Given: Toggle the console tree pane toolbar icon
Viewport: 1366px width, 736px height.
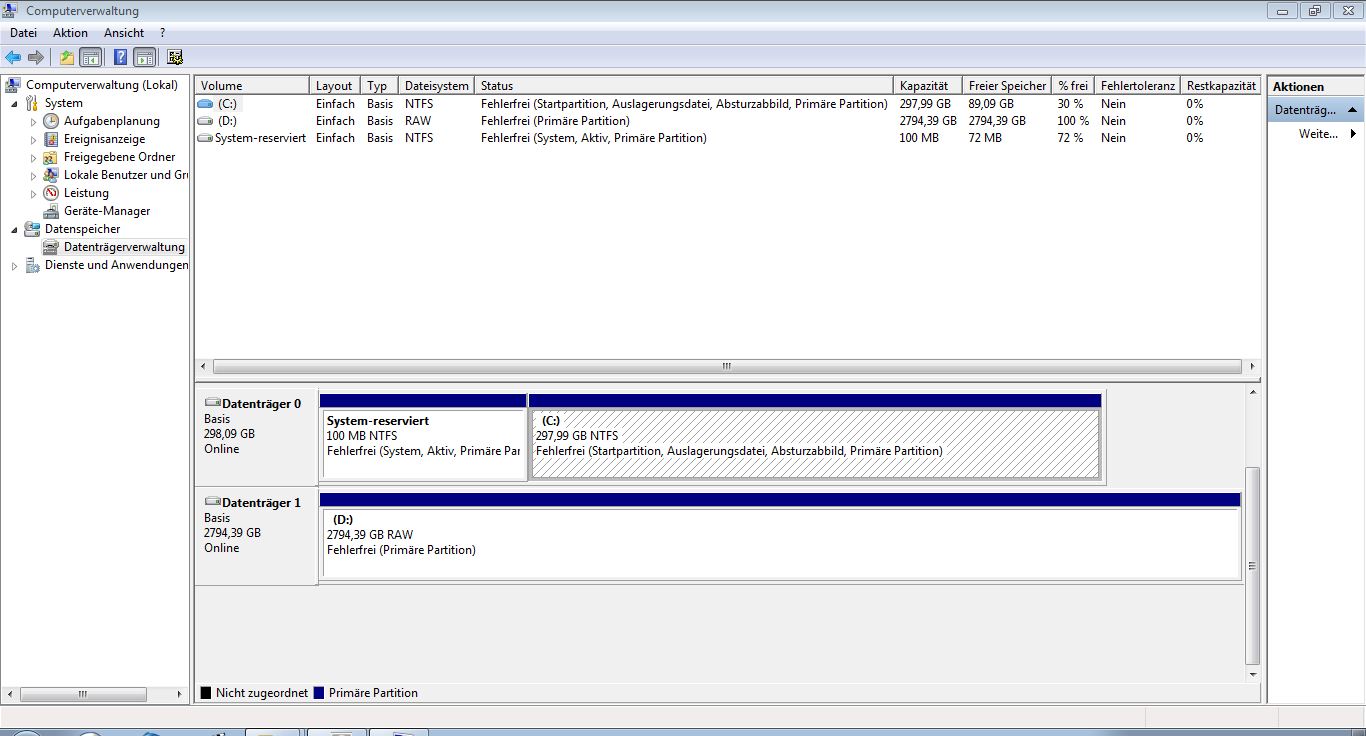Looking at the screenshot, I should (x=91, y=57).
